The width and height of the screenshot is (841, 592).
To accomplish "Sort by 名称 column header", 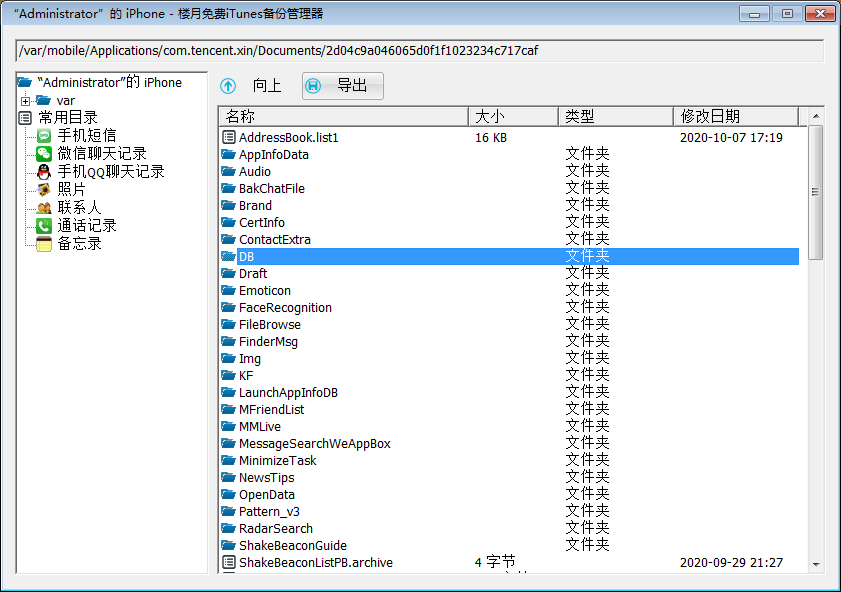I will pos(344,116).
